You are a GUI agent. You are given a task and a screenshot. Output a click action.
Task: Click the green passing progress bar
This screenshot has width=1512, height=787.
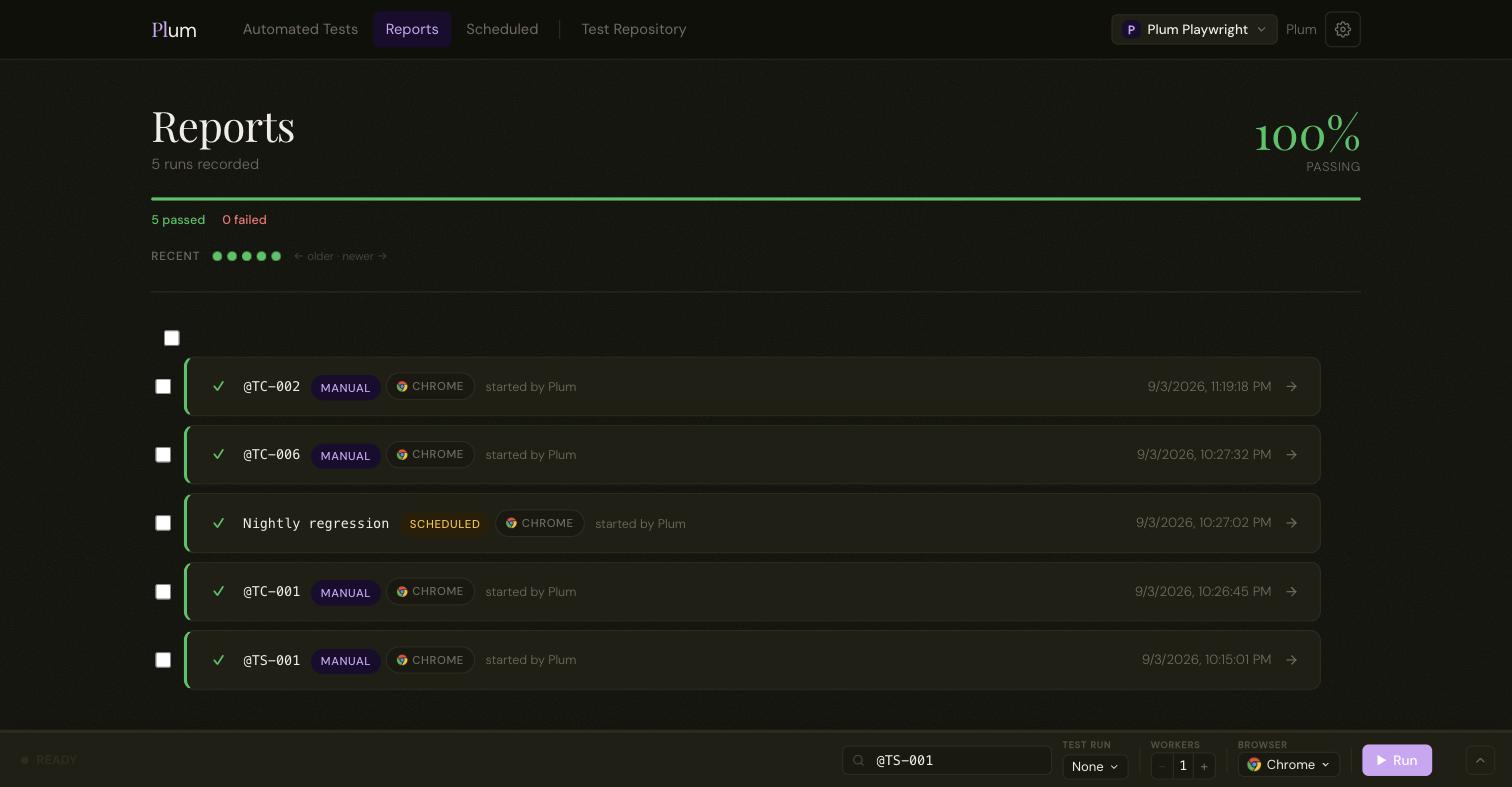pos(756,199)
